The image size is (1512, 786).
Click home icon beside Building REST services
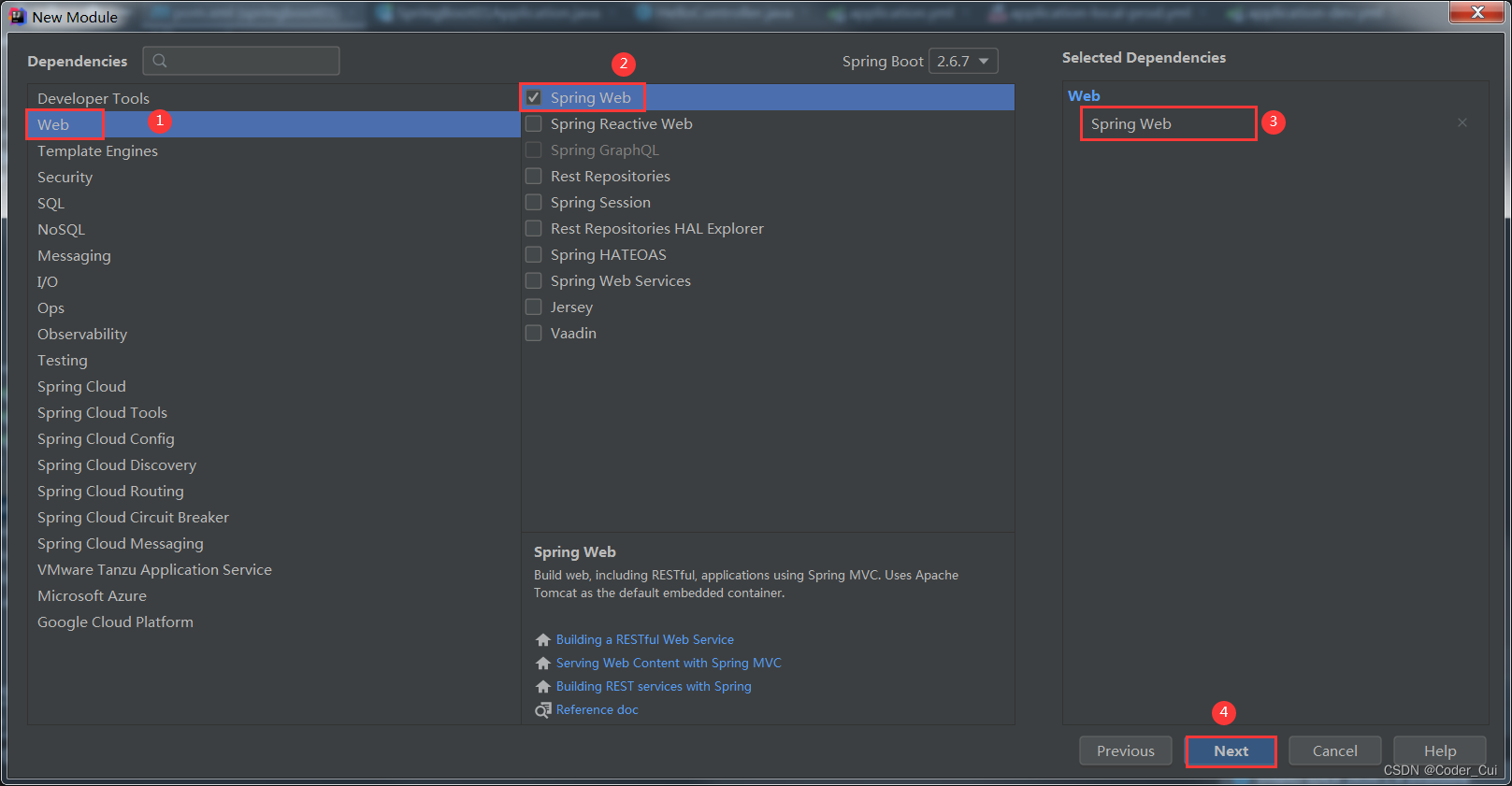542,687
